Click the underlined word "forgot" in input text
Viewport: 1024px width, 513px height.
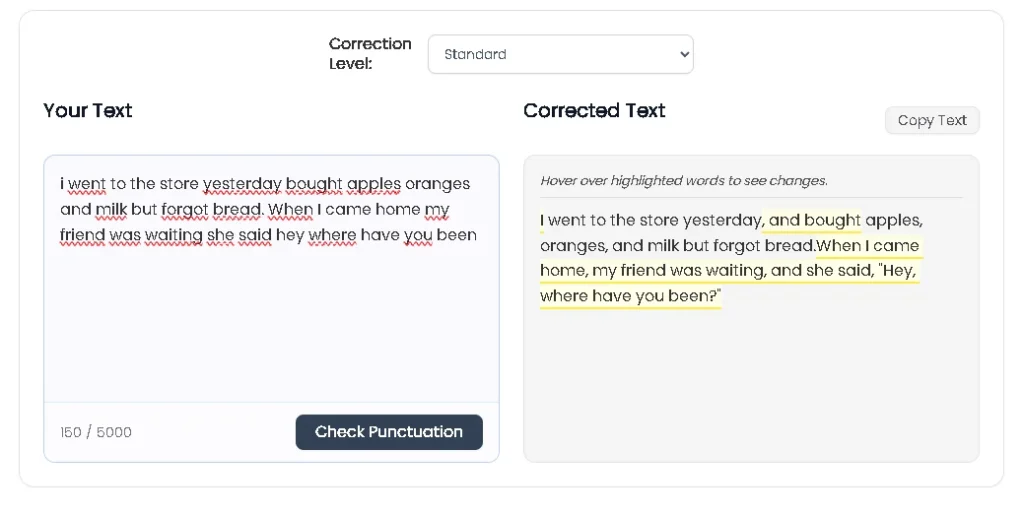(x=186, y=210)
